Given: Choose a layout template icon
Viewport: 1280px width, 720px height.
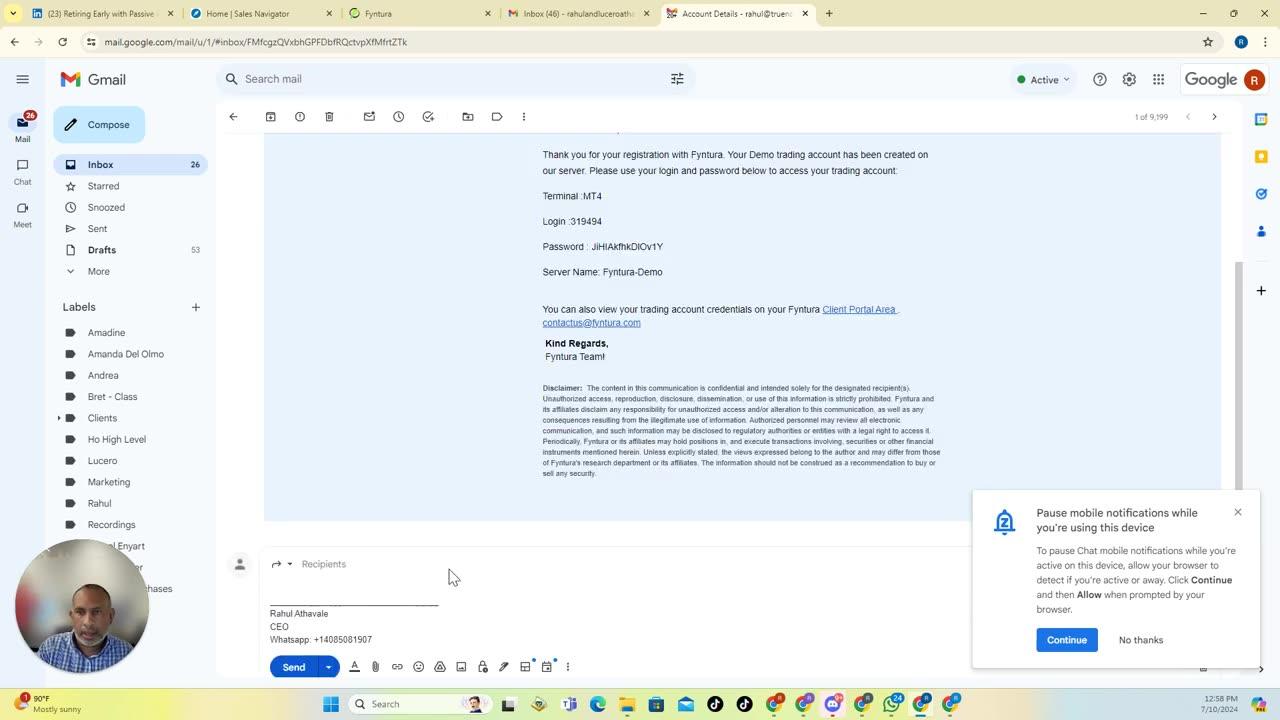Looking at the screenshot, I should pyautogui.click(x=525, y=667).
